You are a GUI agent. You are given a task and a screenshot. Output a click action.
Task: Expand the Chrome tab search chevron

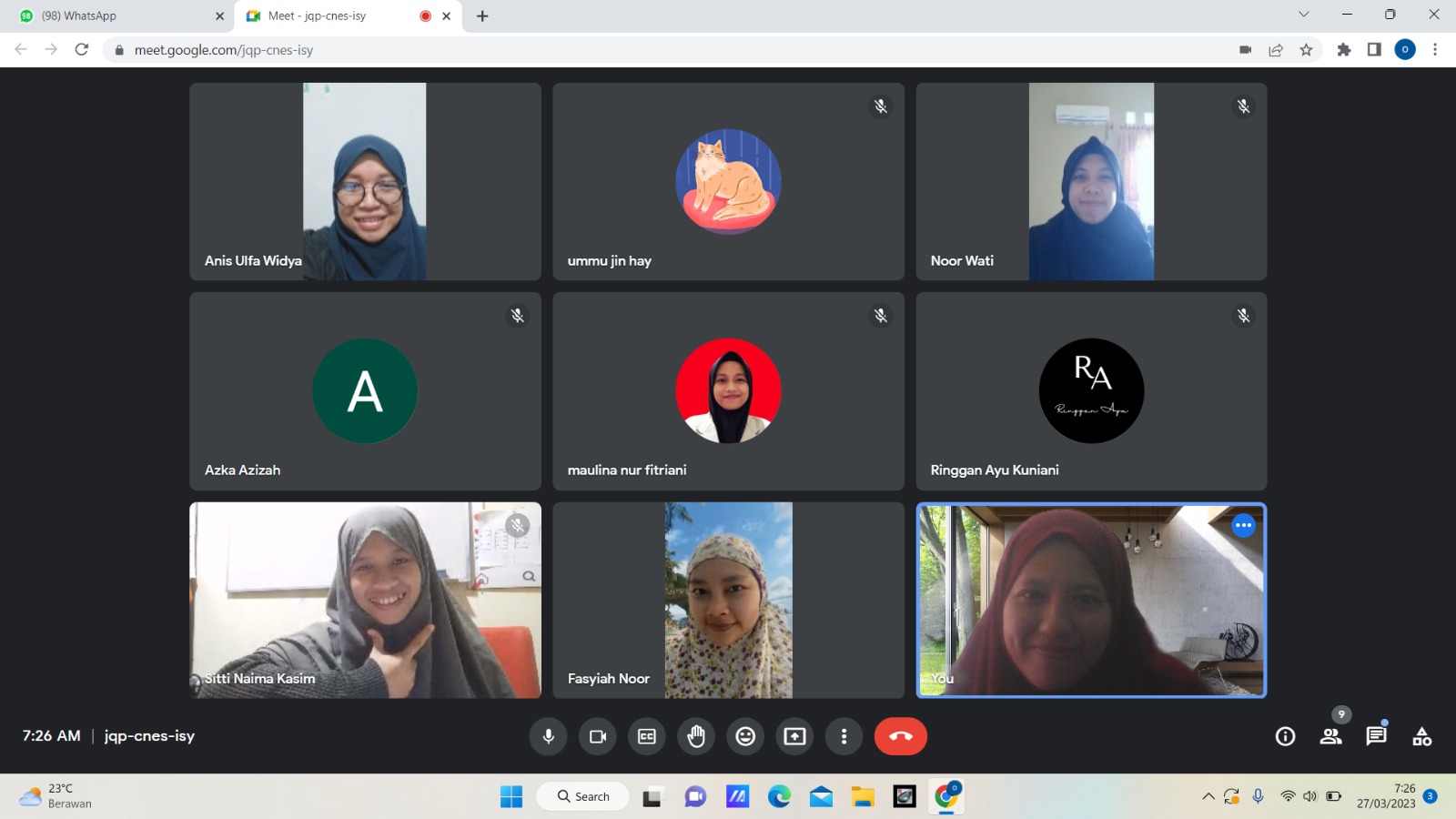coord(1303,15)
